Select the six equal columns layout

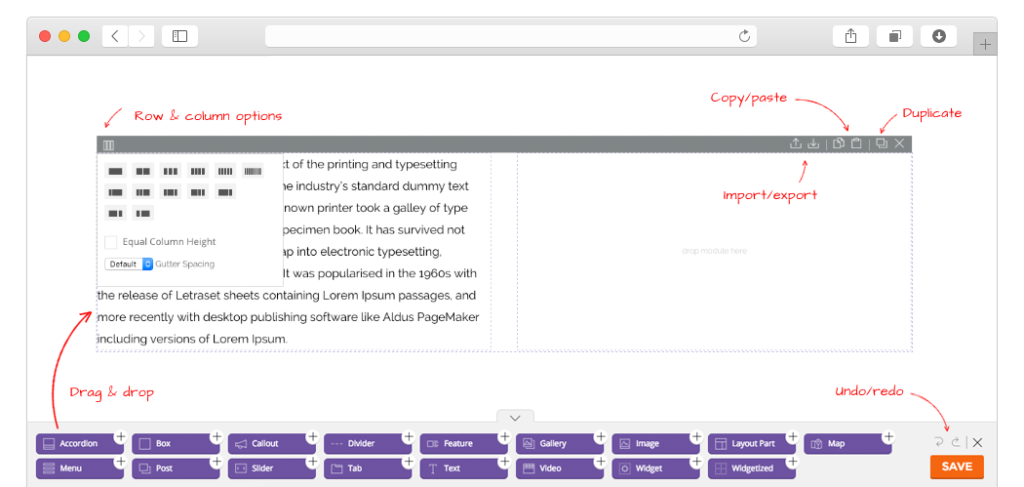(x=253, y=171)
